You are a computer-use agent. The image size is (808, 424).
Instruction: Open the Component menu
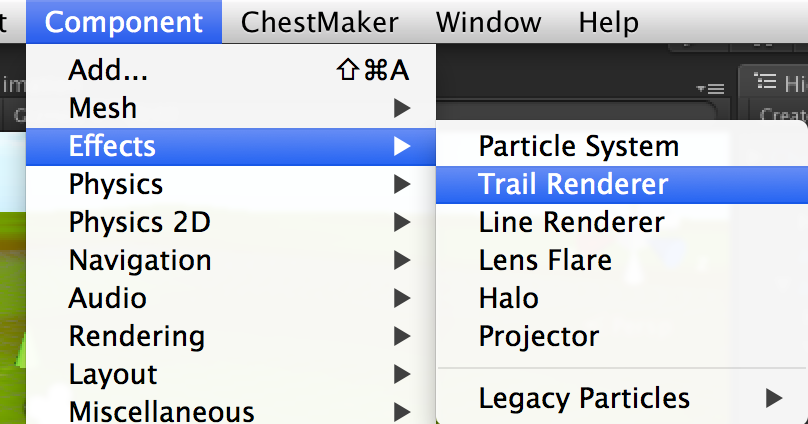tap(124, 22)
